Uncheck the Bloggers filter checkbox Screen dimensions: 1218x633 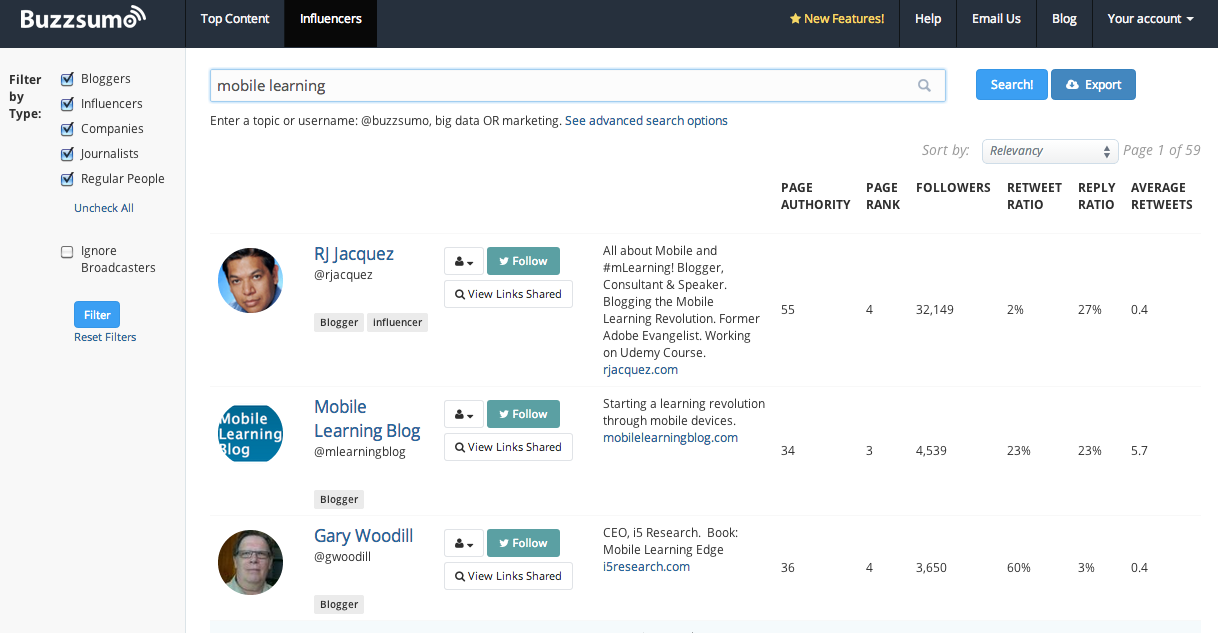tap(68, 79)
